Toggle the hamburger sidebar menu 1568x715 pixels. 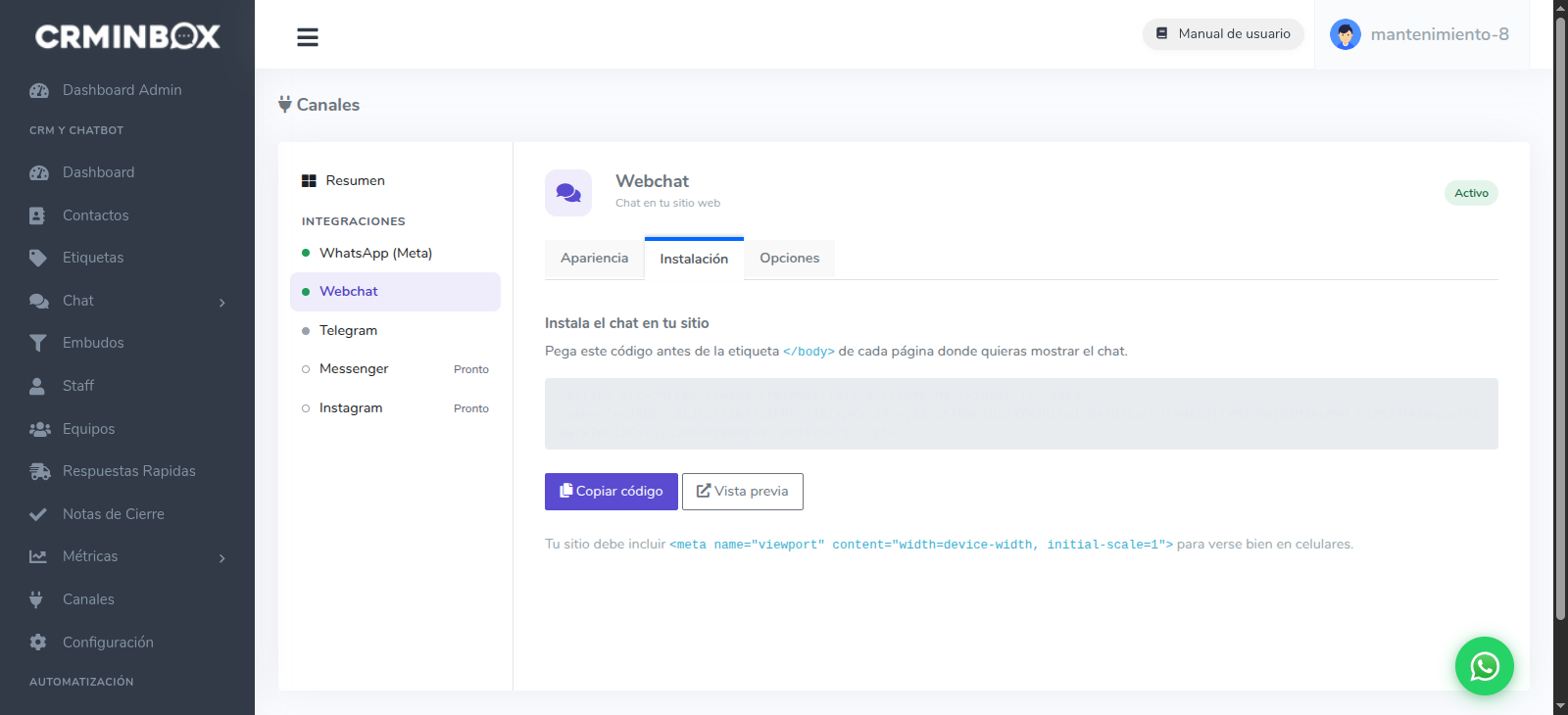tap(308, 37)
